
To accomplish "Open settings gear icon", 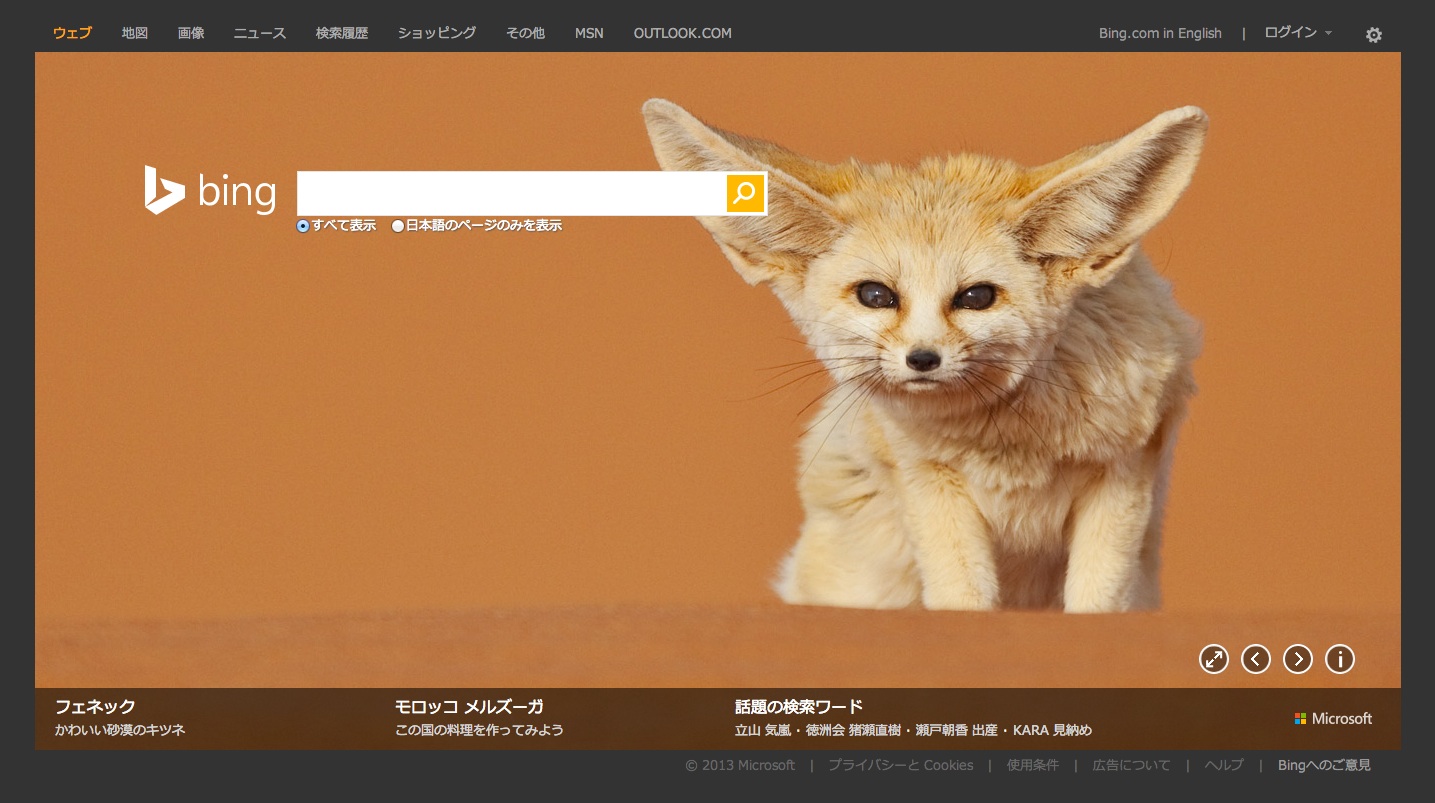I will [x=1373, y=35].
